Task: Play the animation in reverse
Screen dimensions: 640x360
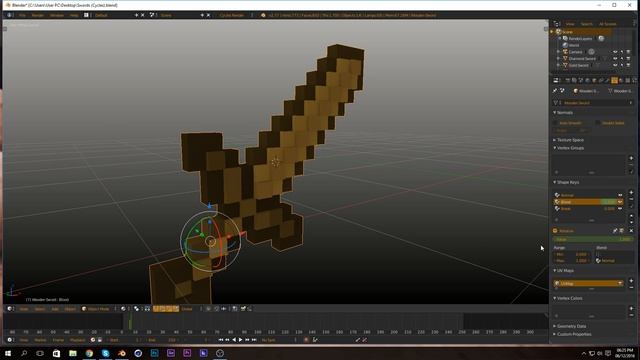Action: pos(234,340)
